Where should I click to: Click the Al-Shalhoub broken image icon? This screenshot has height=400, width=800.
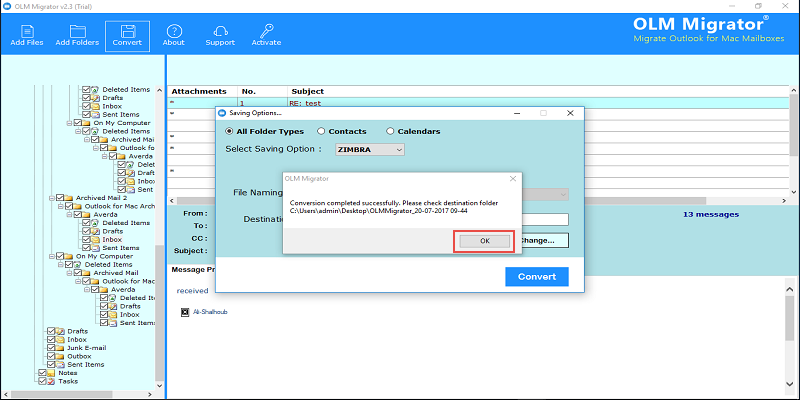tap(185, 311)
